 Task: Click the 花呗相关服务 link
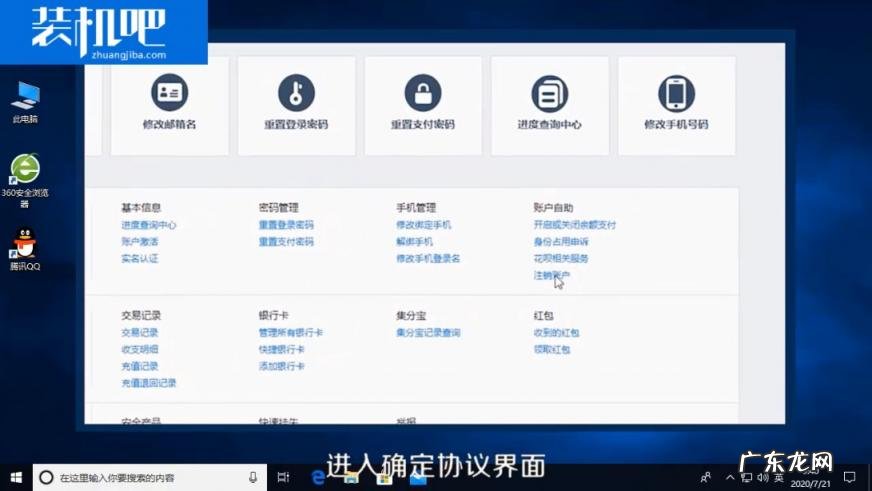561,258
